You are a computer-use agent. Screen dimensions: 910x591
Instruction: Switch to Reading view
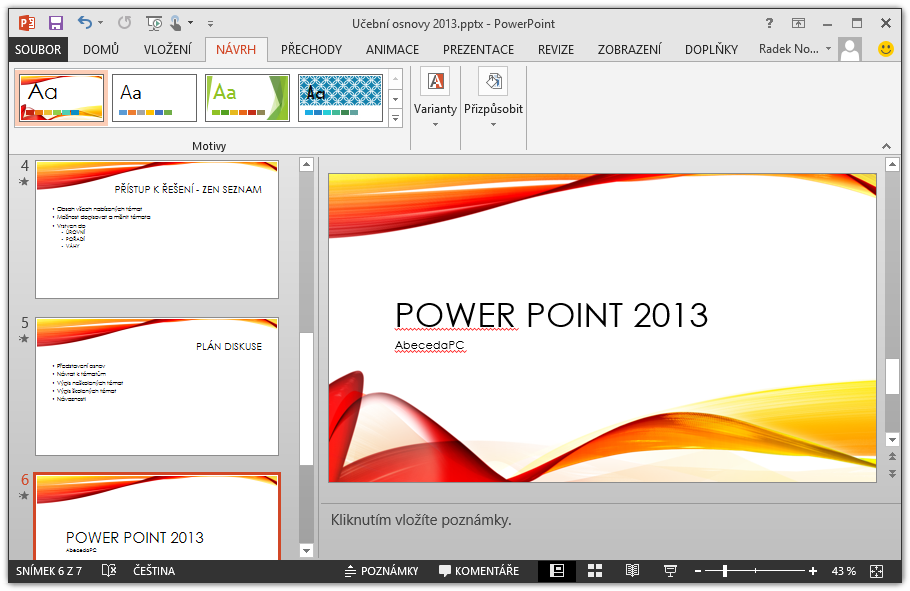click(633, 571)
